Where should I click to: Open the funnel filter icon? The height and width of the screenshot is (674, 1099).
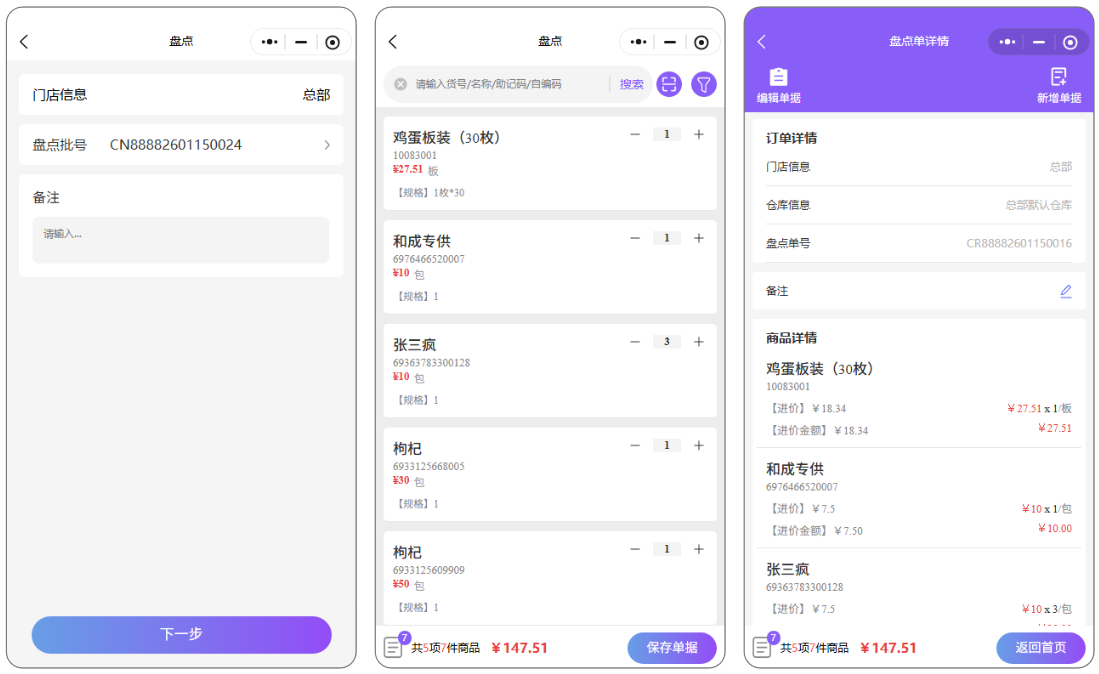click(704, 85)
